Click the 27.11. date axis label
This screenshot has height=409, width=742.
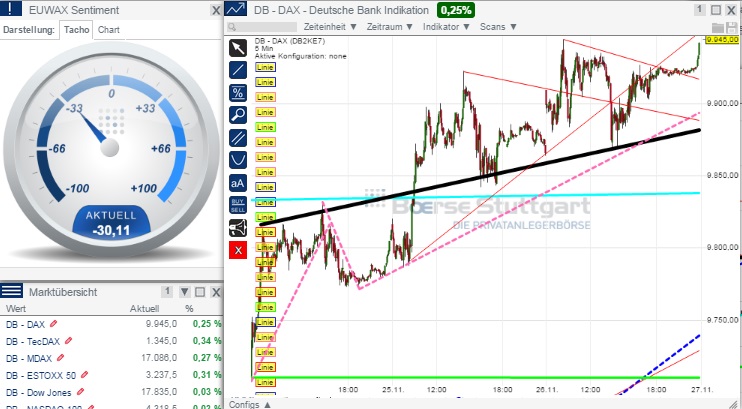click(701, 390)
